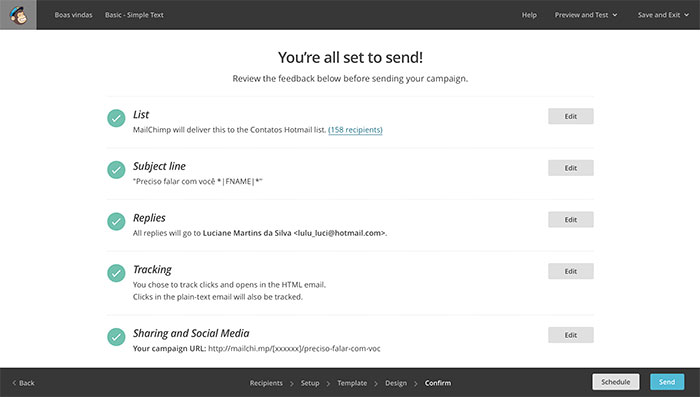Go to the Template step
700x397 pixels.
coord(352,383)
